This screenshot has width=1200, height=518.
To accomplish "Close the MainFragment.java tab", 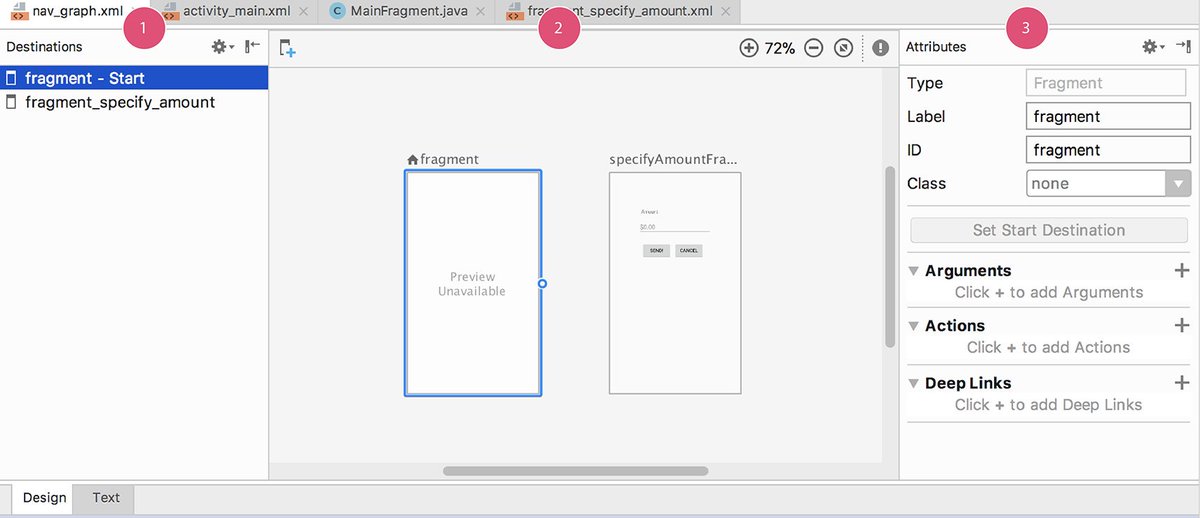I will tap(479, 11).
